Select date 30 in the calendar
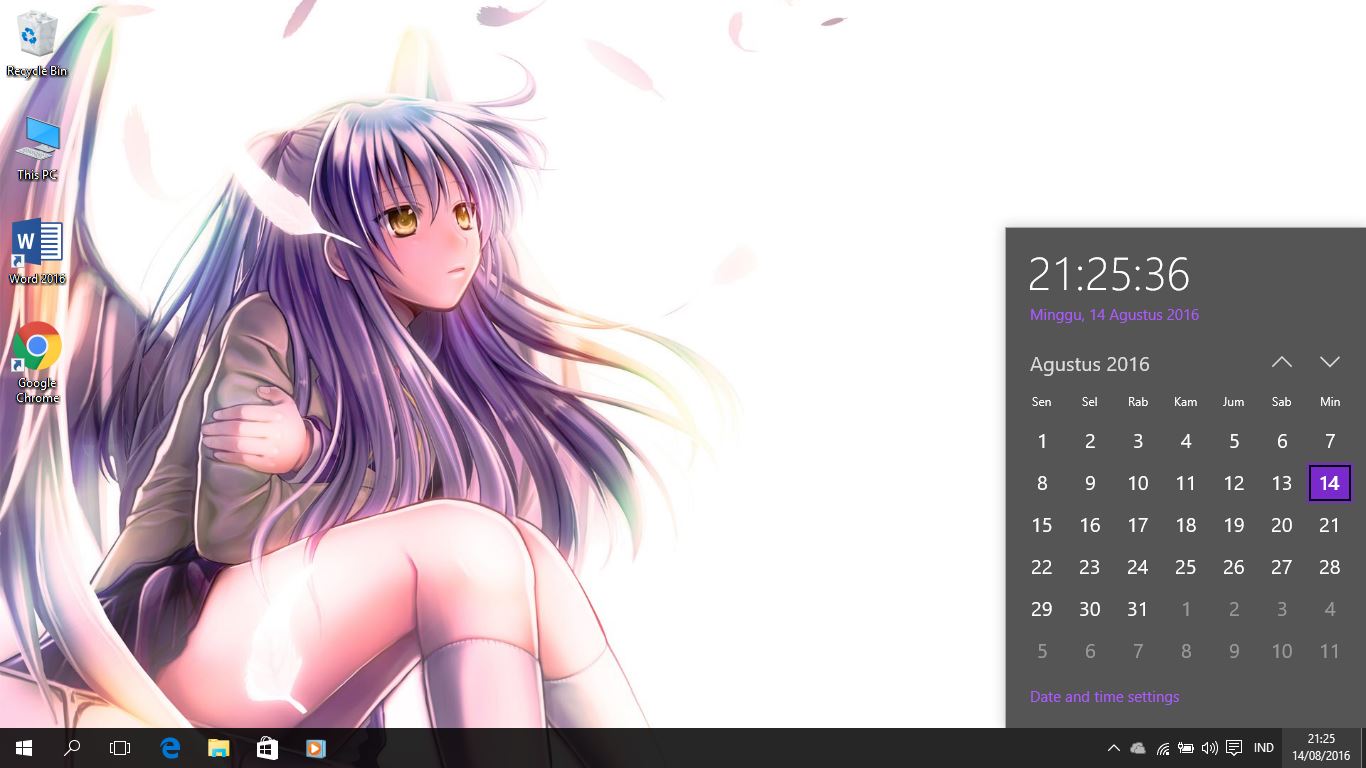This screenshot has width=1366, height=768. click(1090, 609)
